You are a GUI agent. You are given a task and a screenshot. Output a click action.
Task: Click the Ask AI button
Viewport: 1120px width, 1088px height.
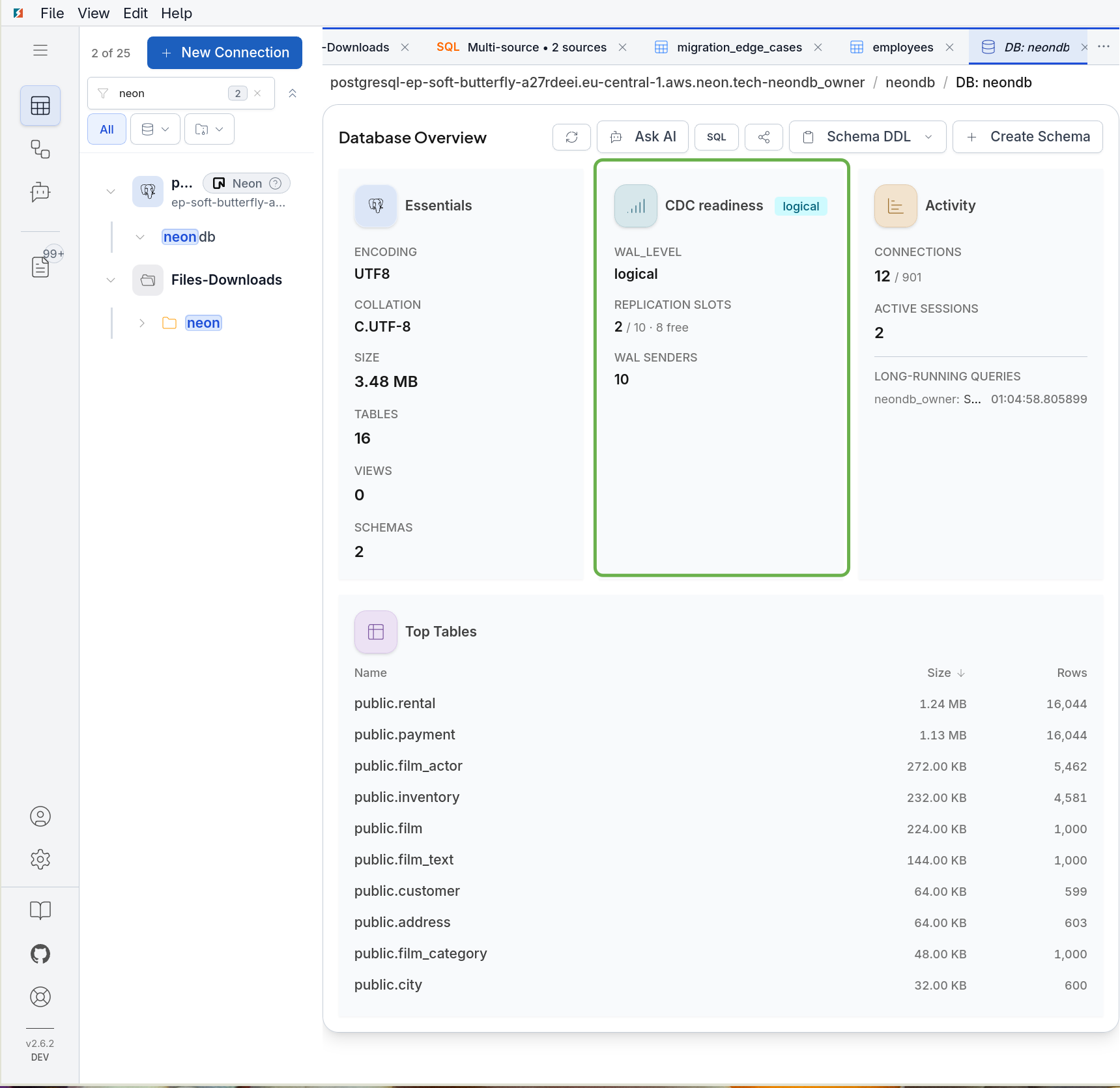[642, 137]
